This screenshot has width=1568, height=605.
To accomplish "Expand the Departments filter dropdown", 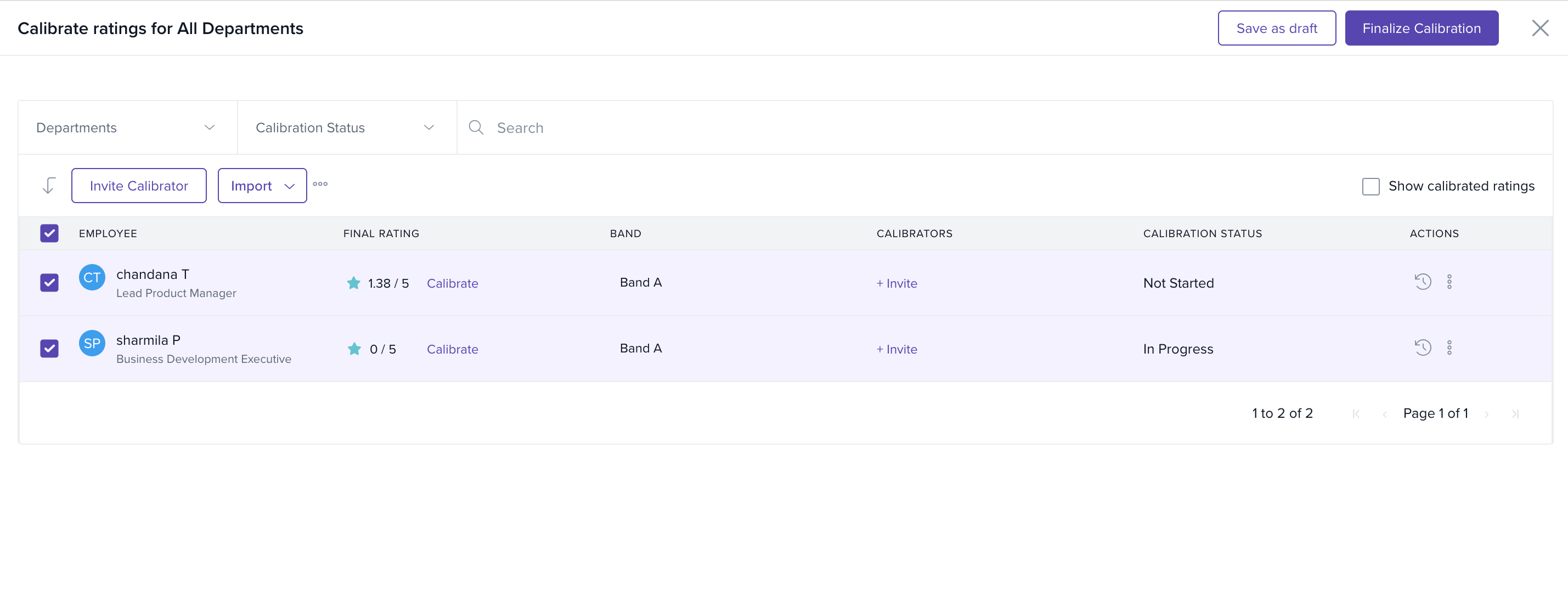I will [127, 127].
